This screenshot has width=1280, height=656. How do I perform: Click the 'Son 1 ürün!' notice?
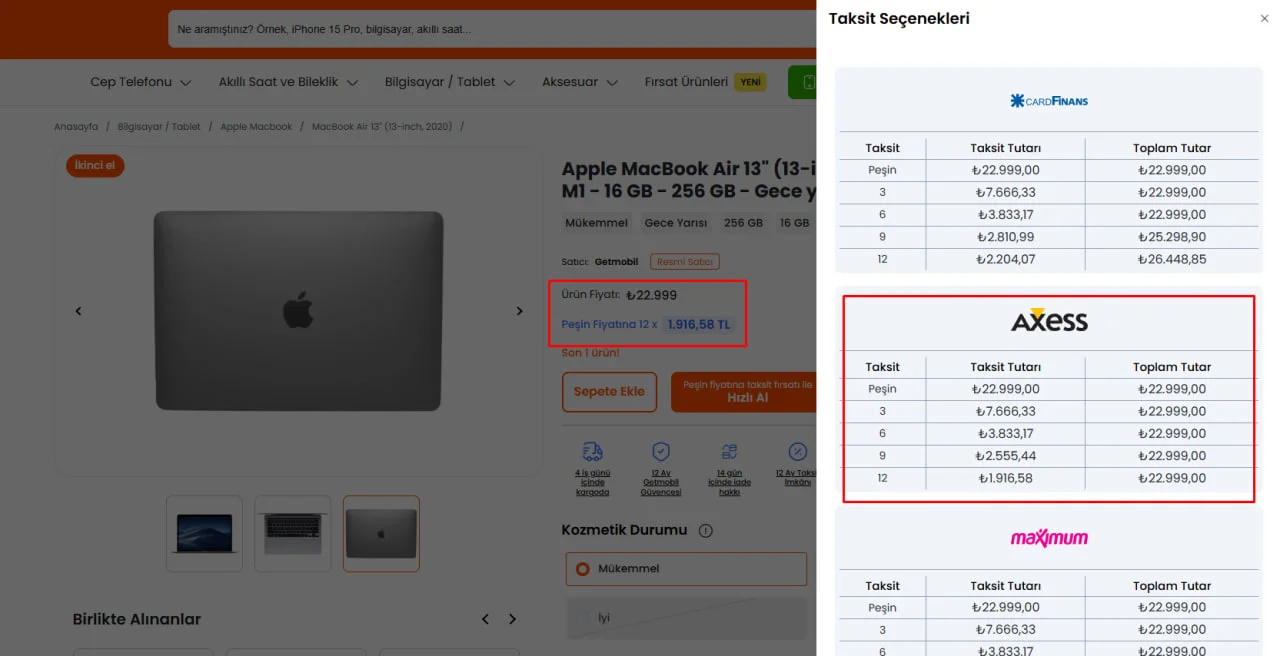(x=590, y=353)
